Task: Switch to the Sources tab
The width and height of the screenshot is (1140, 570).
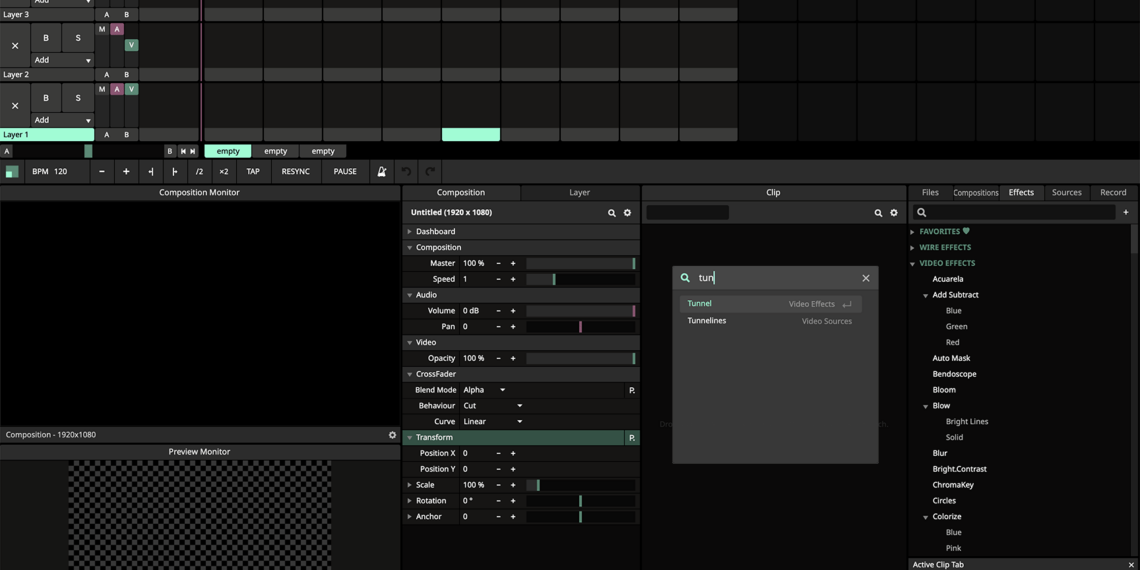Action: [1066, 192]
